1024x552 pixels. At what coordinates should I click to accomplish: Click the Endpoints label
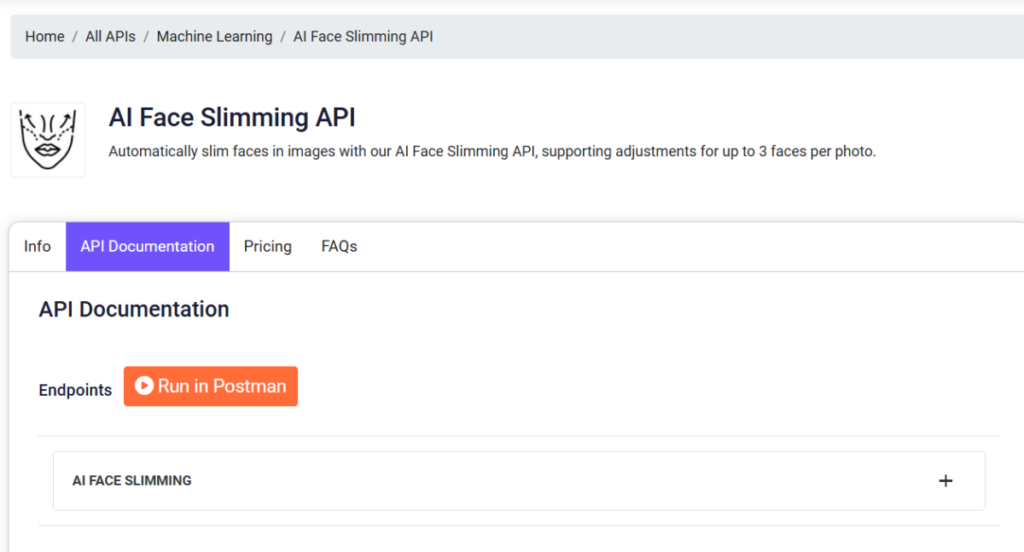[75, 390]
